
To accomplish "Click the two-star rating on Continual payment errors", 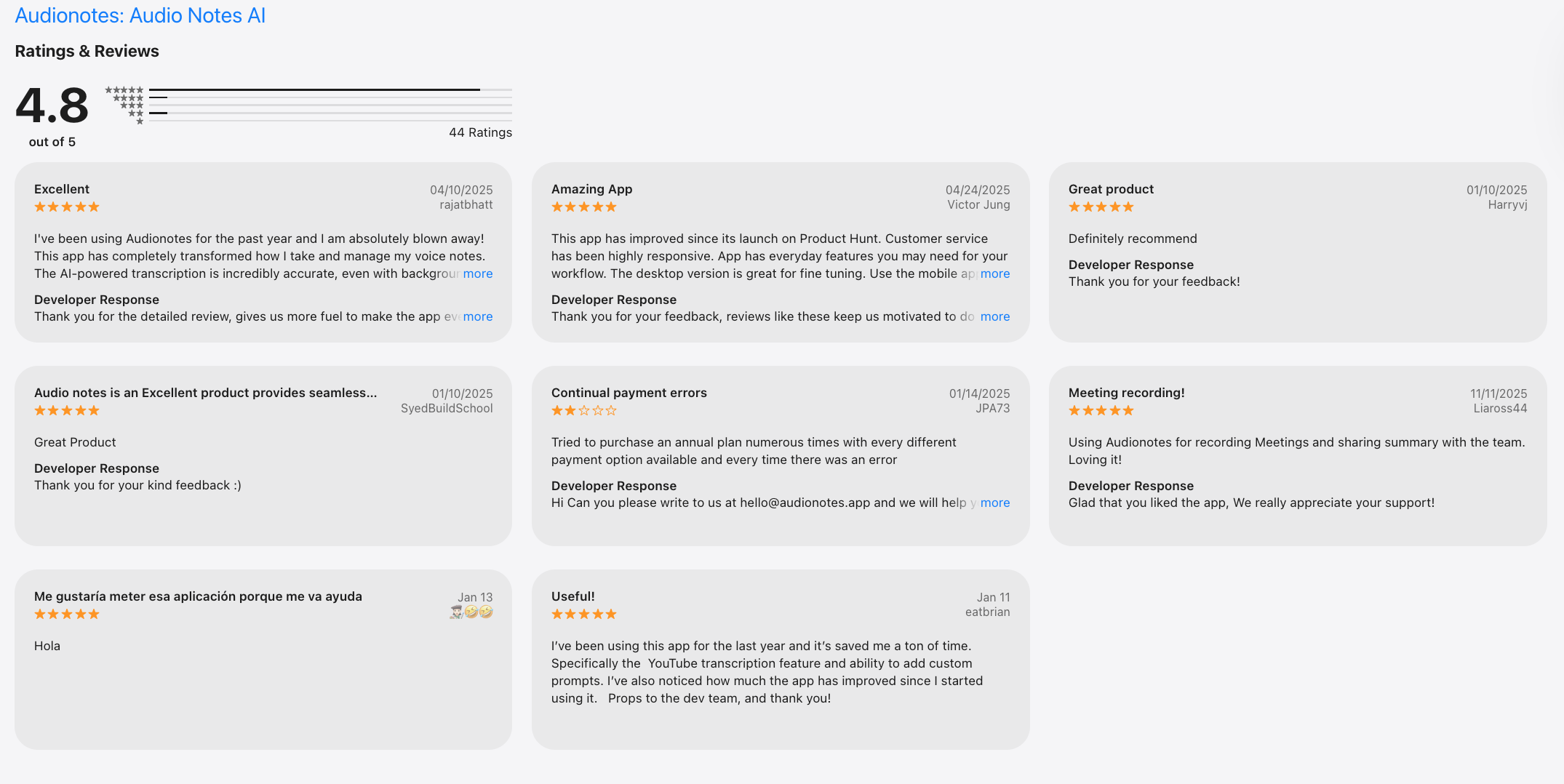I will click(x=583, y=409).
